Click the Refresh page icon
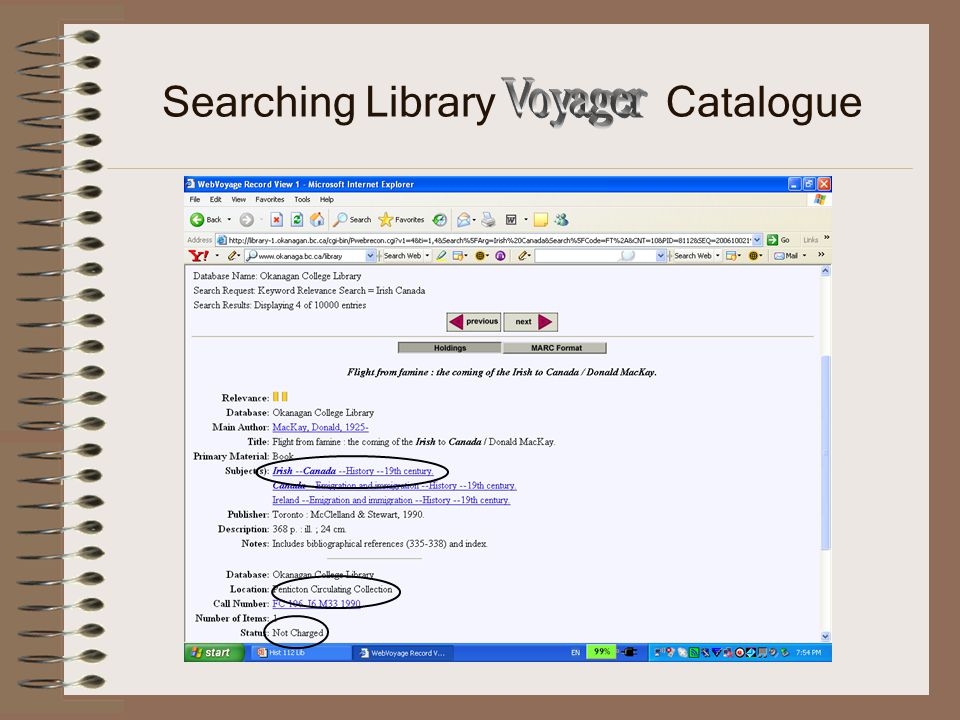 click(297, 220)
